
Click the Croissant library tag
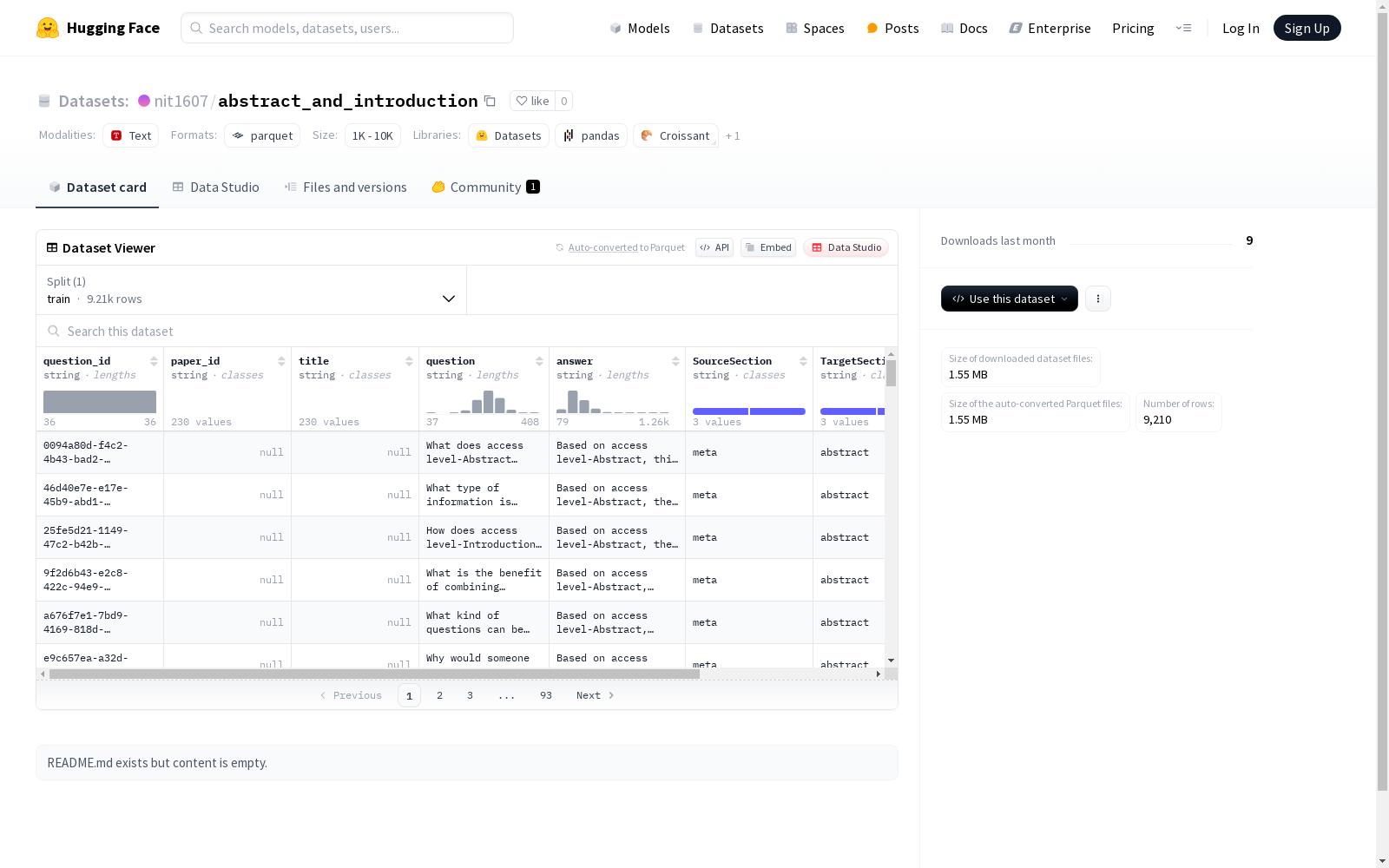point(675,135)
